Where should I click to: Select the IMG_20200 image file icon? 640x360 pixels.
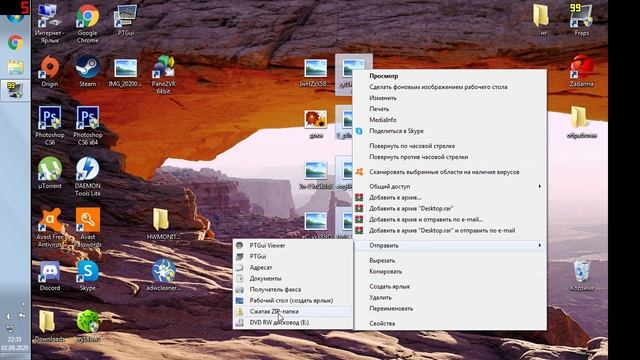125,73
